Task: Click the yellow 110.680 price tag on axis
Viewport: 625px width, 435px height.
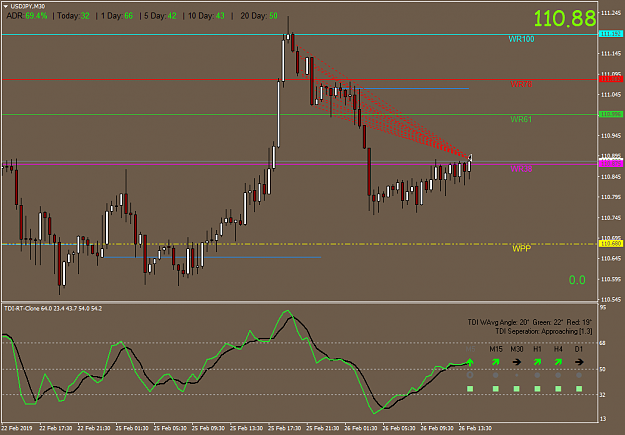Action: coord(611,244)
